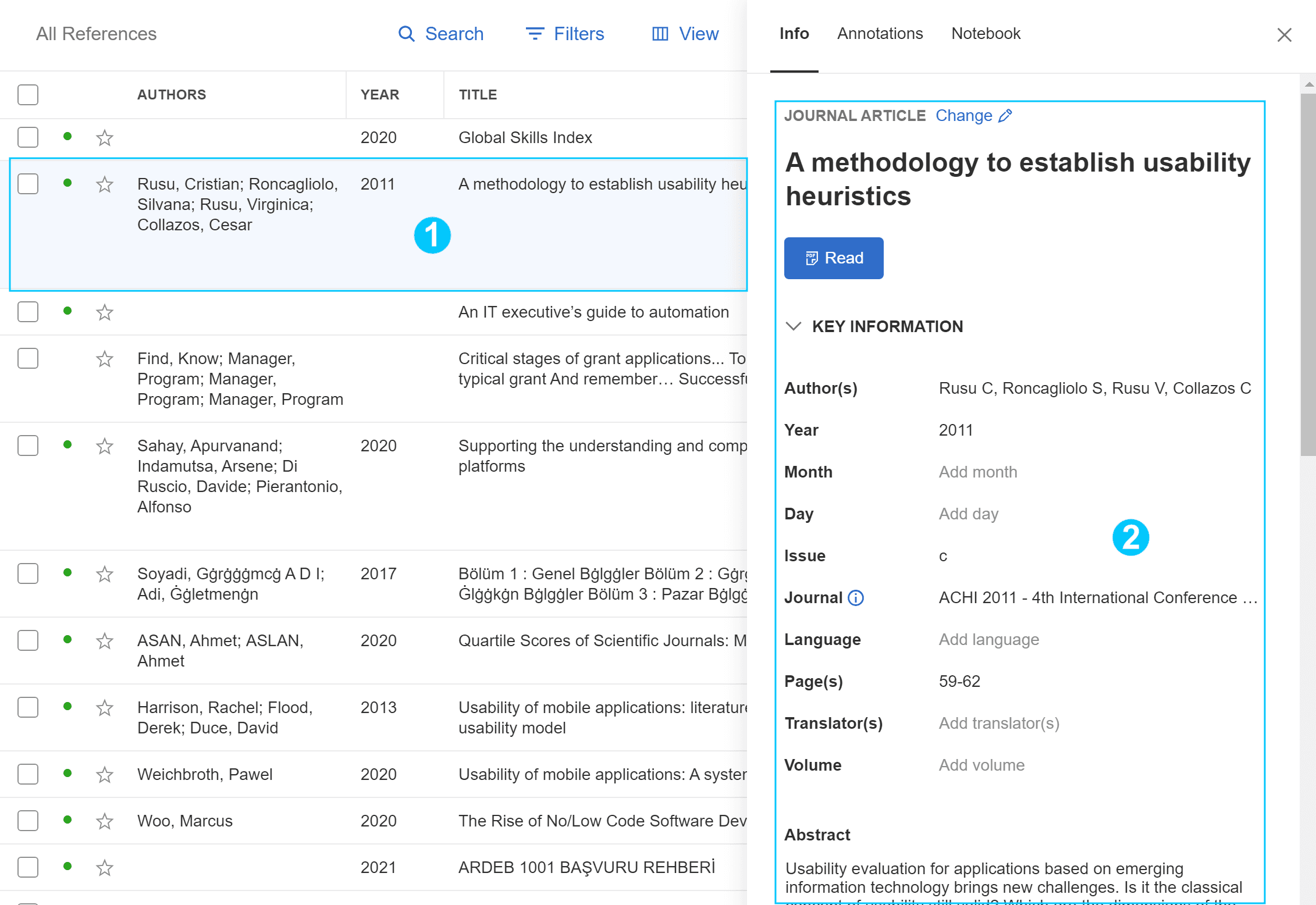Favorite the Weichbroth, Pawel reference star
The image size is (1316, 905).
(105, 775)
